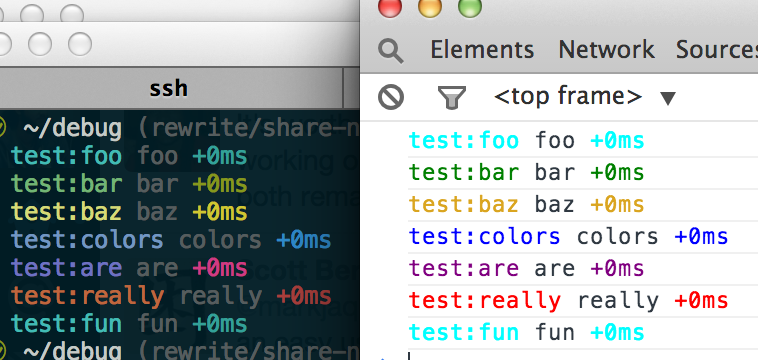758x360 pixels.
Task: Clear the console with the ban icon
Action: (x=391, y=97)
